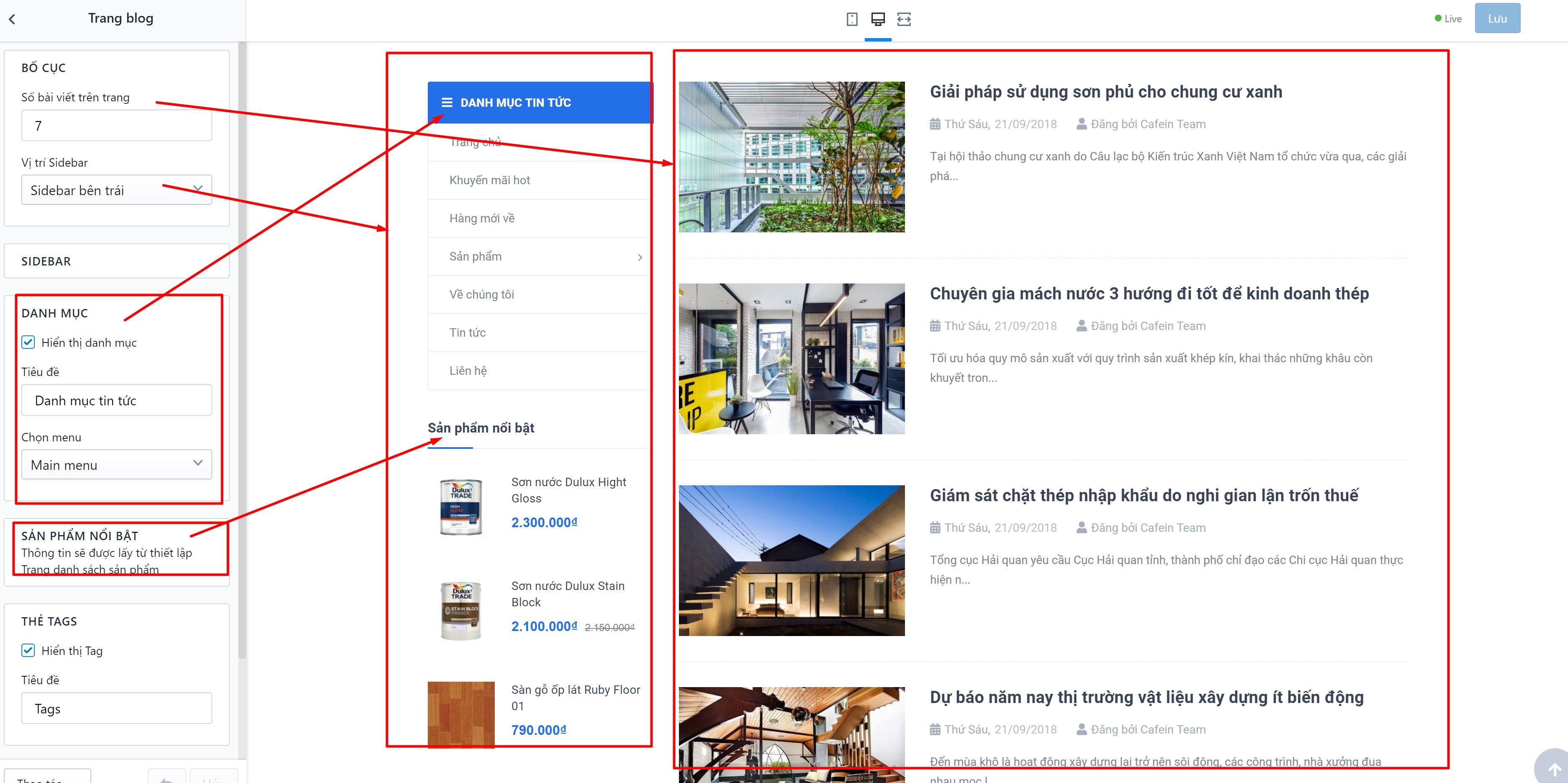1568x783 pixels.
Task: Open the post Giải pháp sử dụng sơn phủ
Action: [x=1105, y=91]
